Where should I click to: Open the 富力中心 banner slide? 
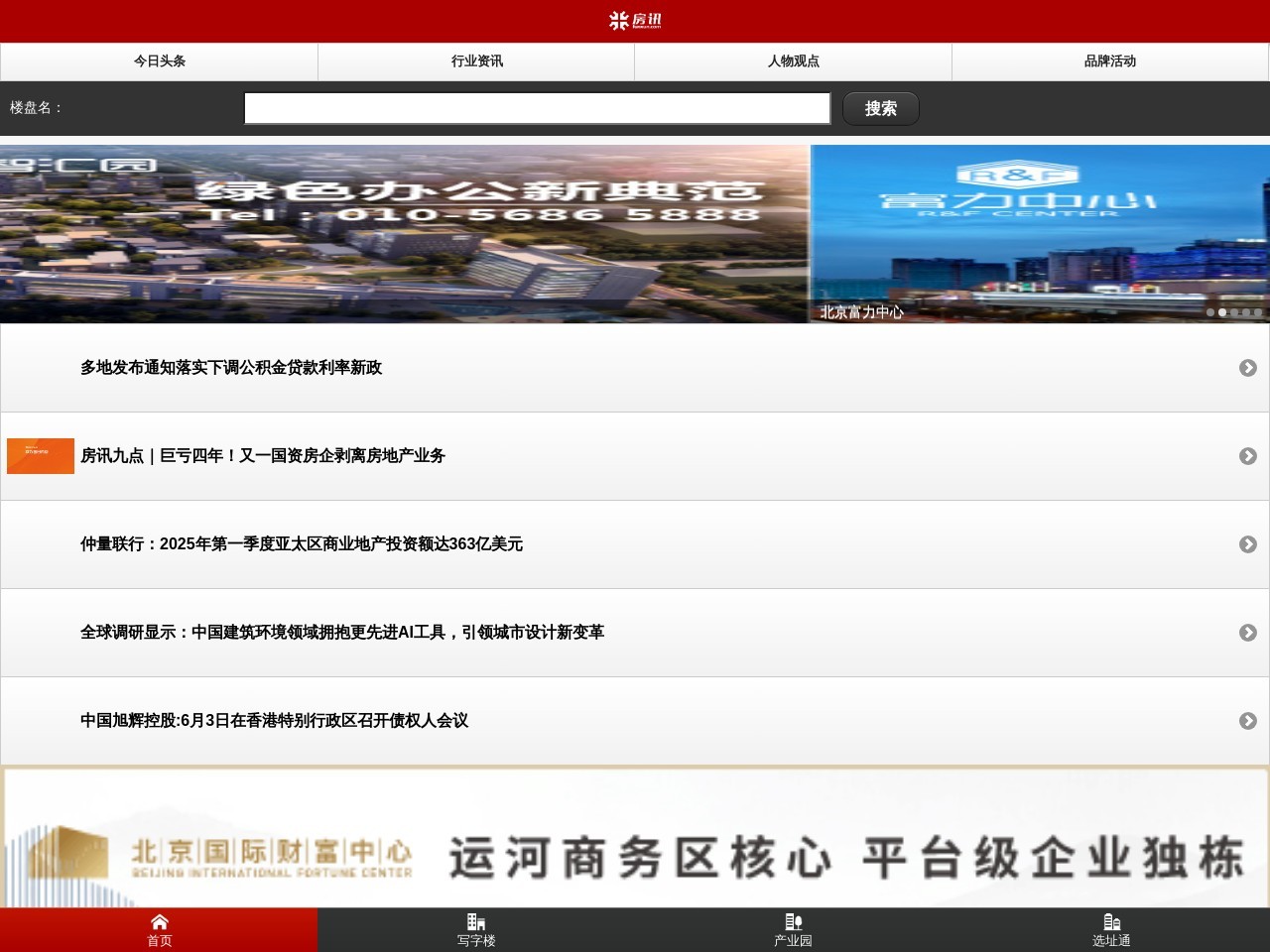(x=1040, y=234)
